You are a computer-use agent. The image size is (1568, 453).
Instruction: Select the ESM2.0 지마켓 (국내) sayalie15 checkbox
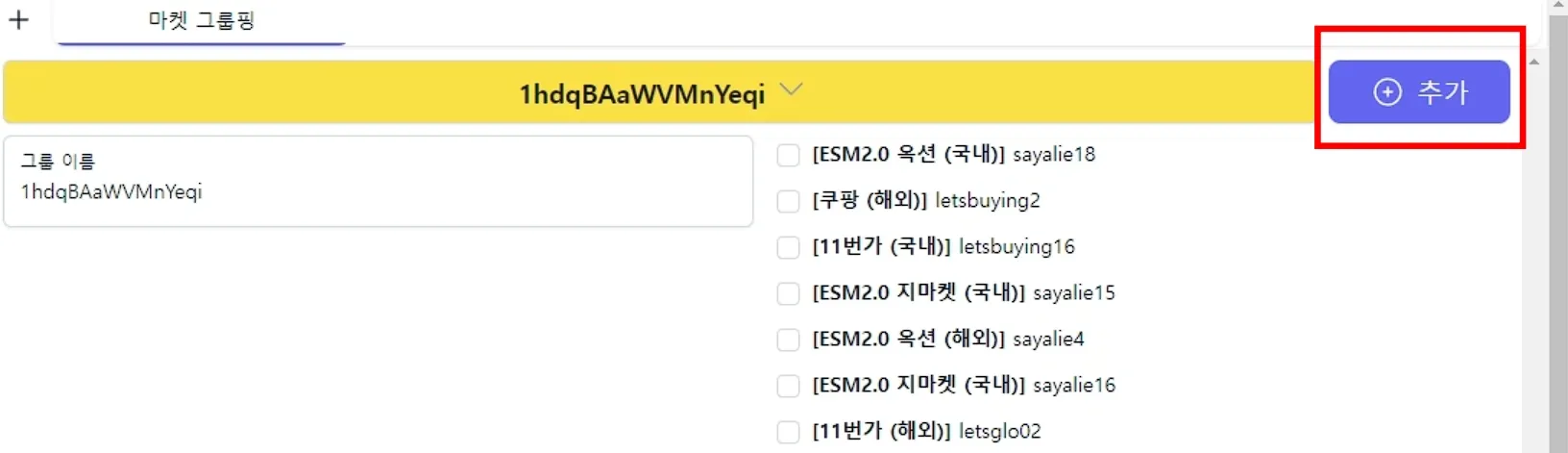click(x=788, y=293)
